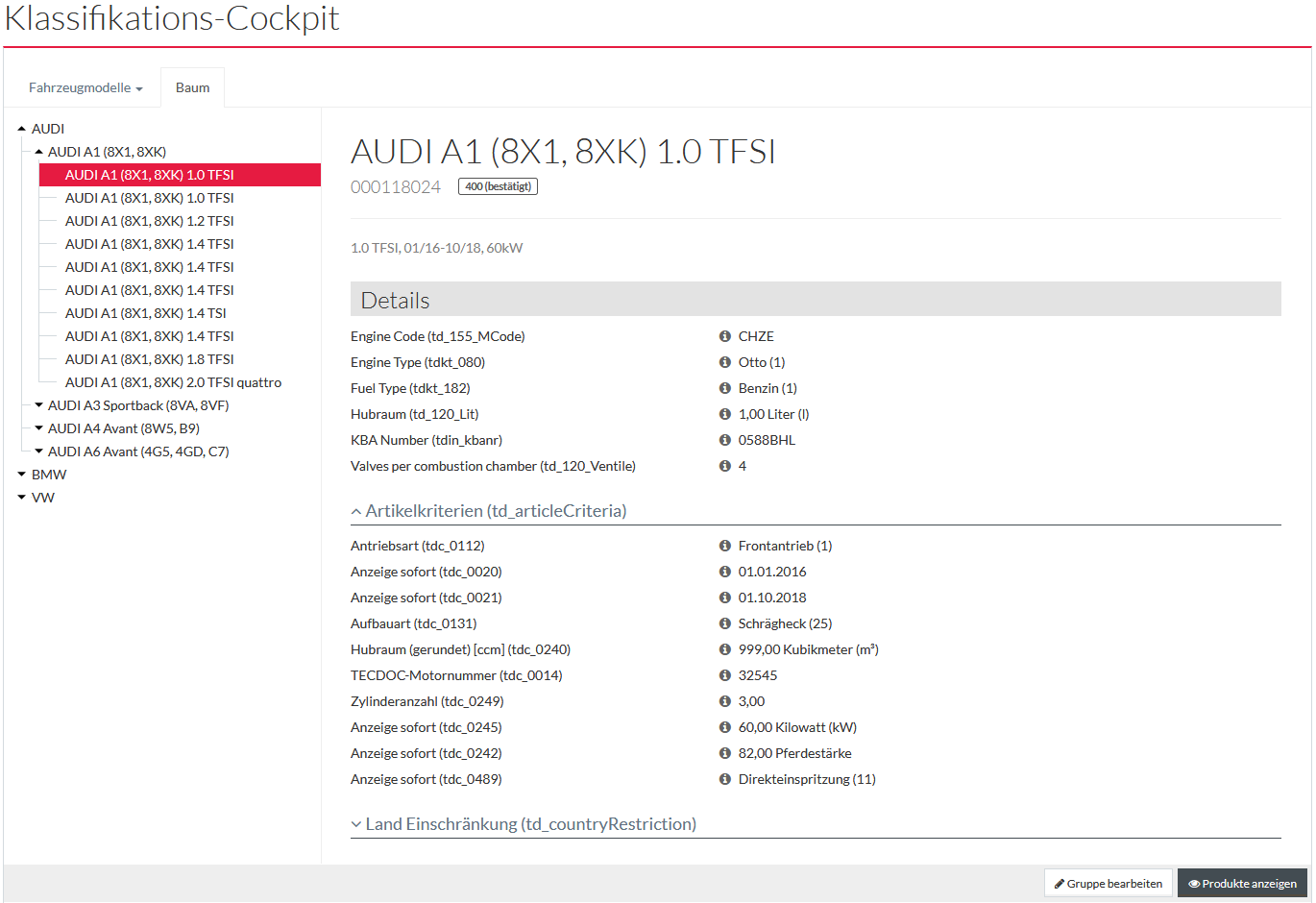Click info icon beside 999,00 Kubikmeter
This screenshot has width=1316, height=903.
pos(725,649)
